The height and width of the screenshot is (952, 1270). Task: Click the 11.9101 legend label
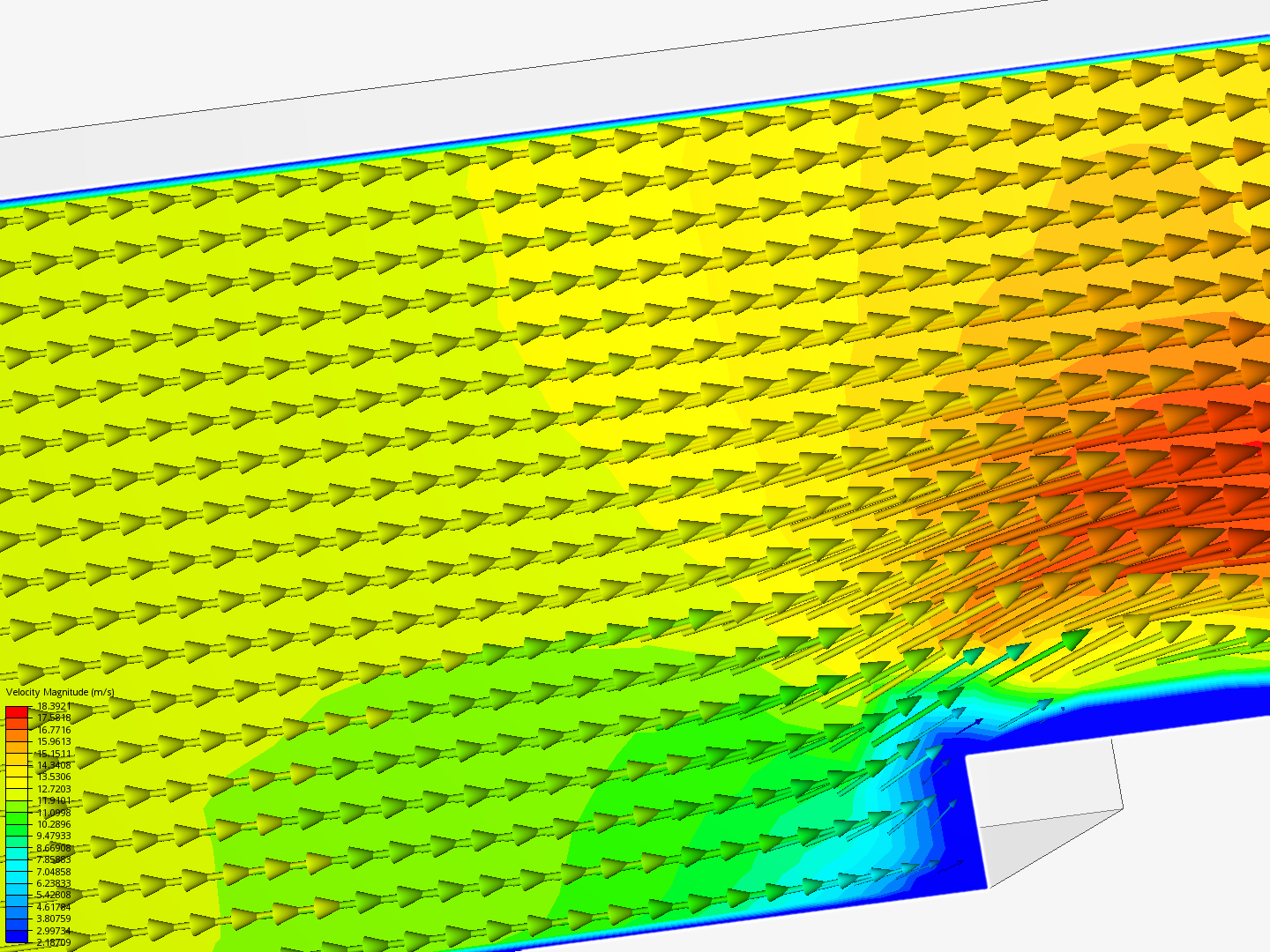point(54,800)
